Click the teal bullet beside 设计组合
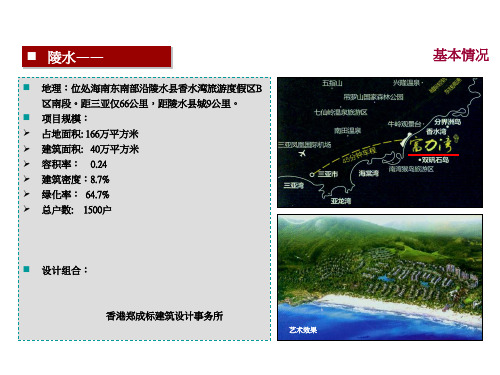500x375 pixels. [27, 269]
